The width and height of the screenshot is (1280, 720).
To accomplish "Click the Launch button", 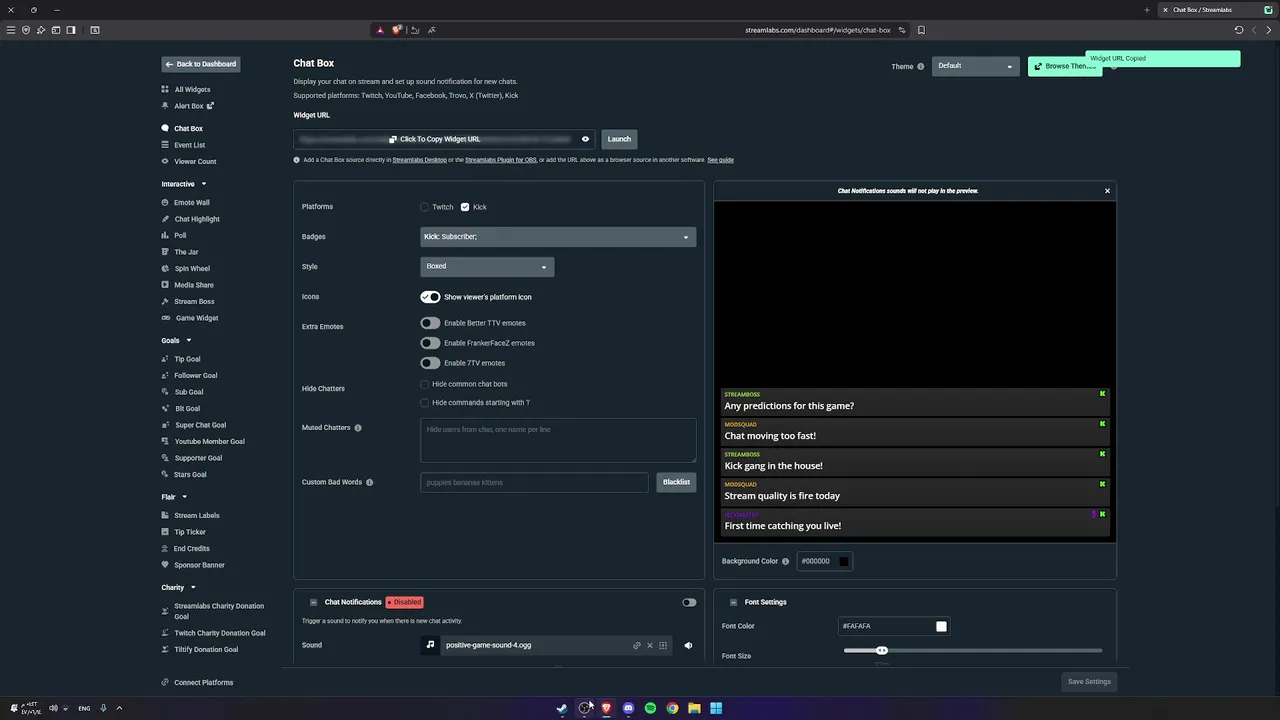I will 619,139.
